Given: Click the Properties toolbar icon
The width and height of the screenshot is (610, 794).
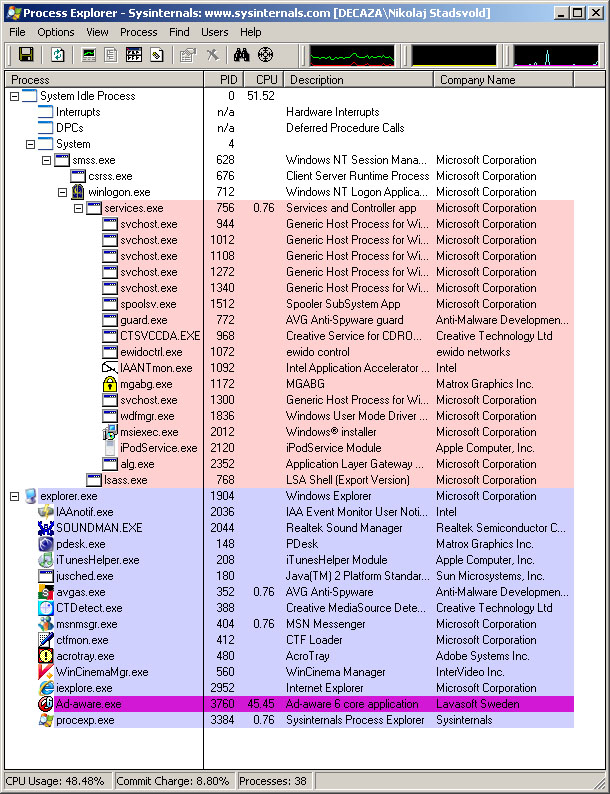Looking at the screenshot, I should click(188, 55).
